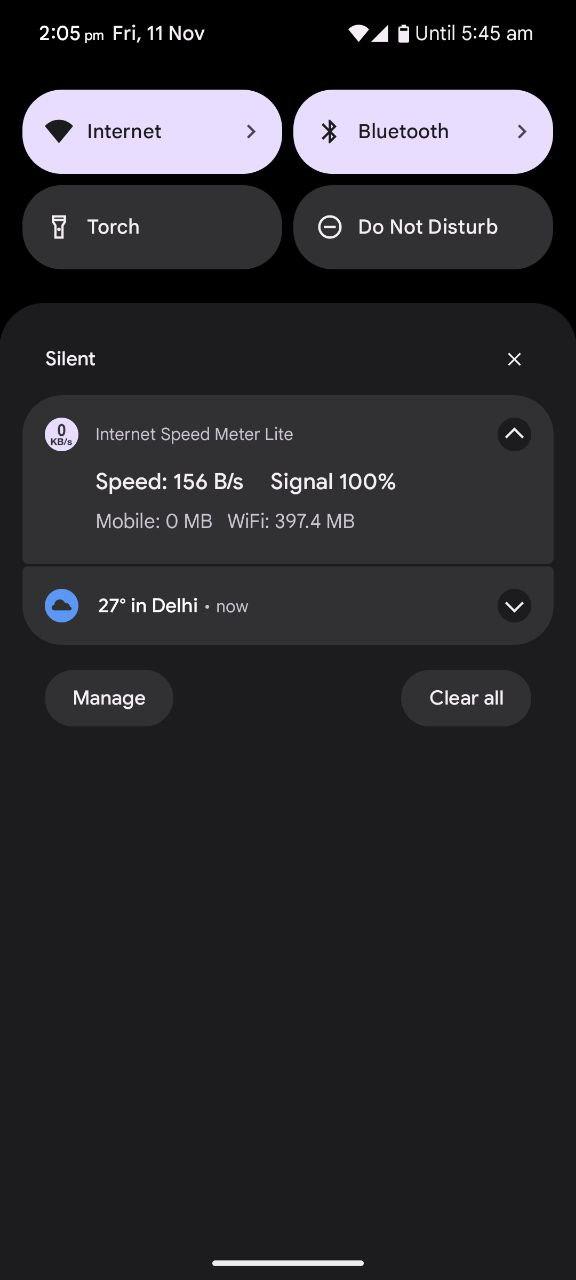Open Internet tile details chevron
Viewport: 576px width, 1280px height.
(251, 132)
